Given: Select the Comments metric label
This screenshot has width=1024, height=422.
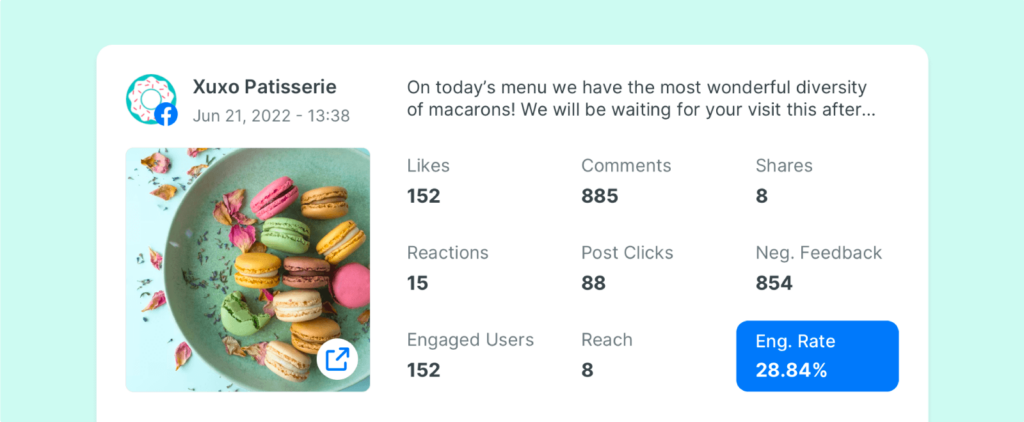Looking at the screenshot, I should [626, 166].
